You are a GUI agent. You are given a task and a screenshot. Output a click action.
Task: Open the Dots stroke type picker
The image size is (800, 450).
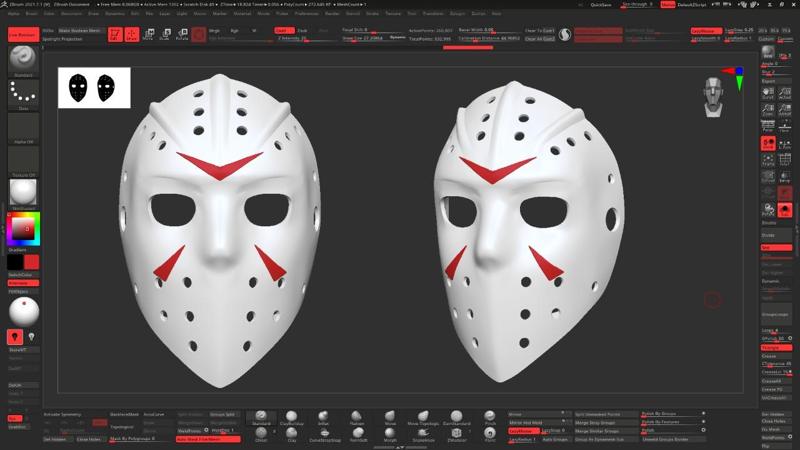(x=23, y=93)
